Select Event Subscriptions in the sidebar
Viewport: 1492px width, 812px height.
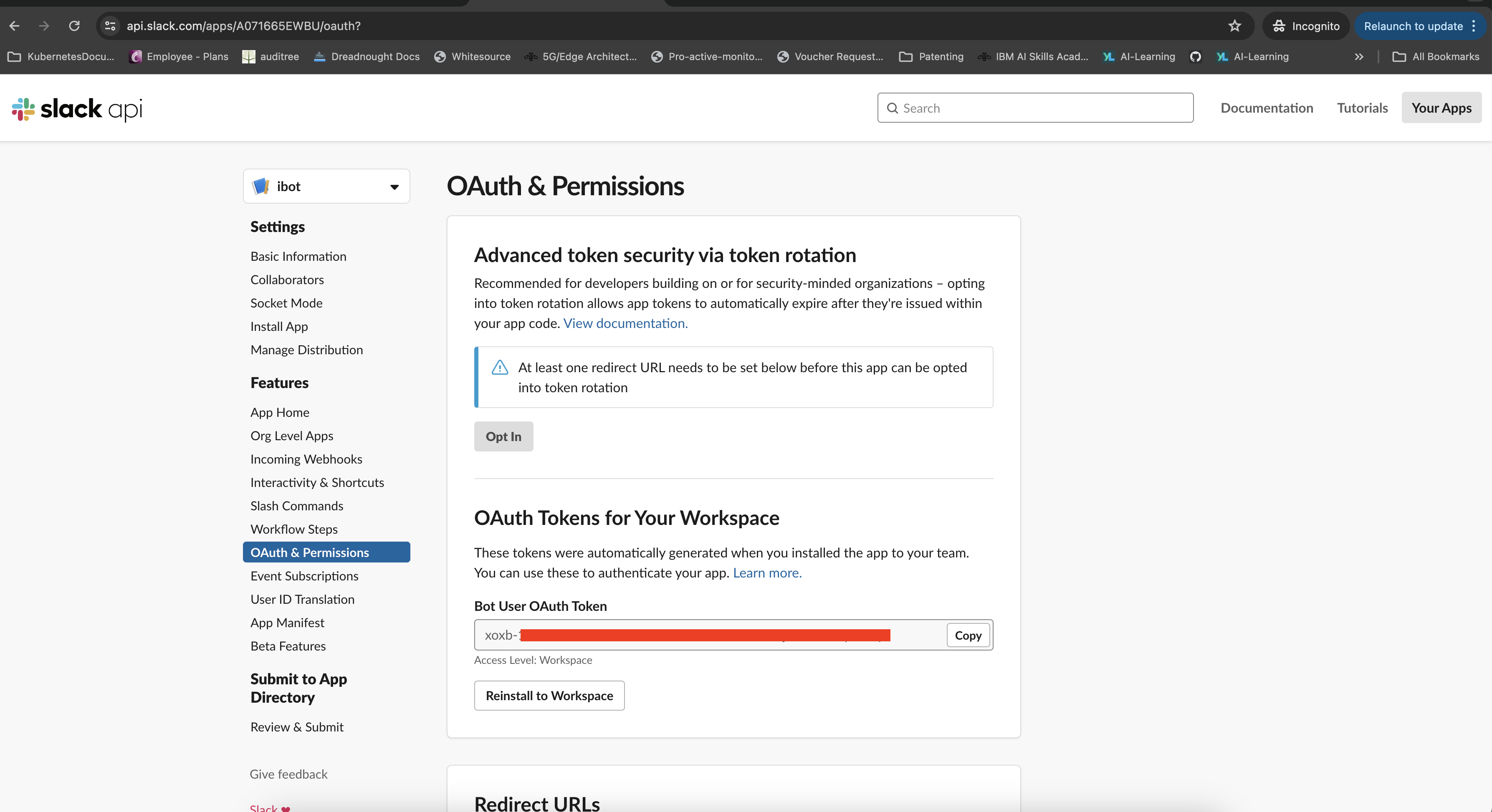point(304,576)
